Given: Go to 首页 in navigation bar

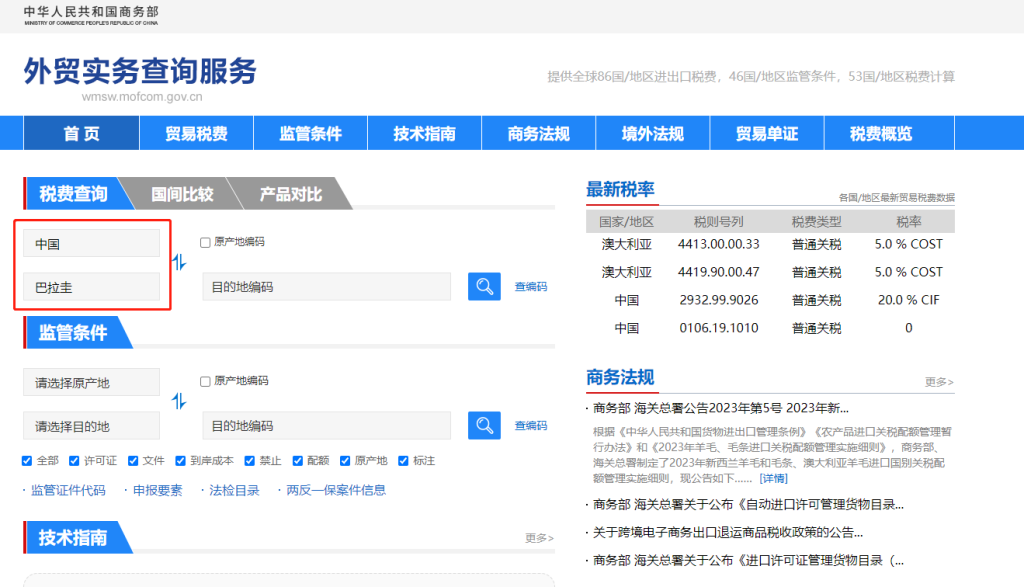Looking at the screenshot, I should [x=82, y=133].
